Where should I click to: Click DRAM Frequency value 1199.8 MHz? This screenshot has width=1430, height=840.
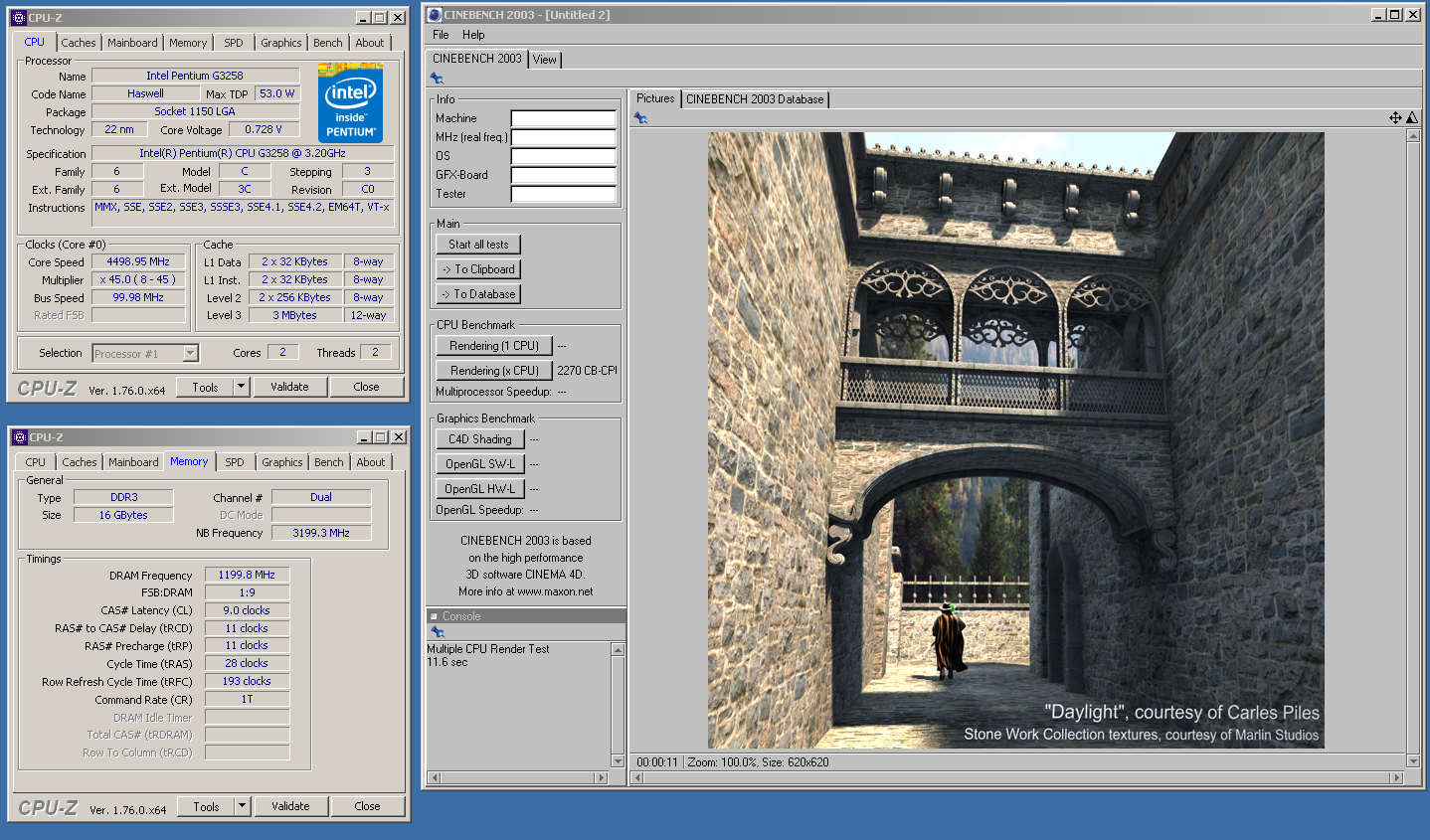(x=247, y=575)
